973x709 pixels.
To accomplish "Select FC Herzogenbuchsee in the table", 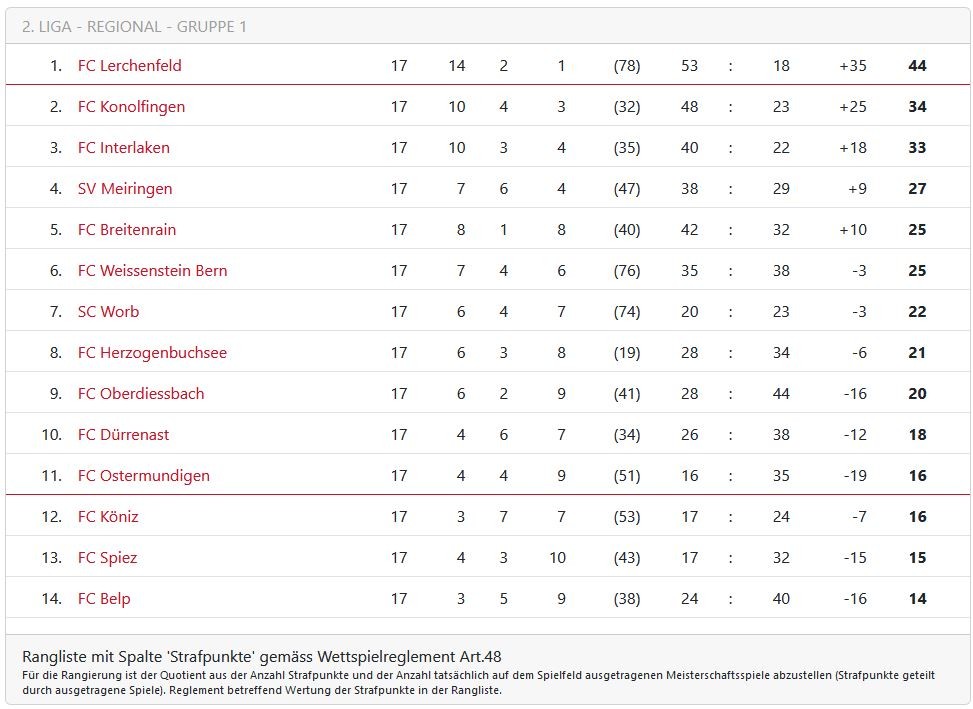I will point(152,353).
